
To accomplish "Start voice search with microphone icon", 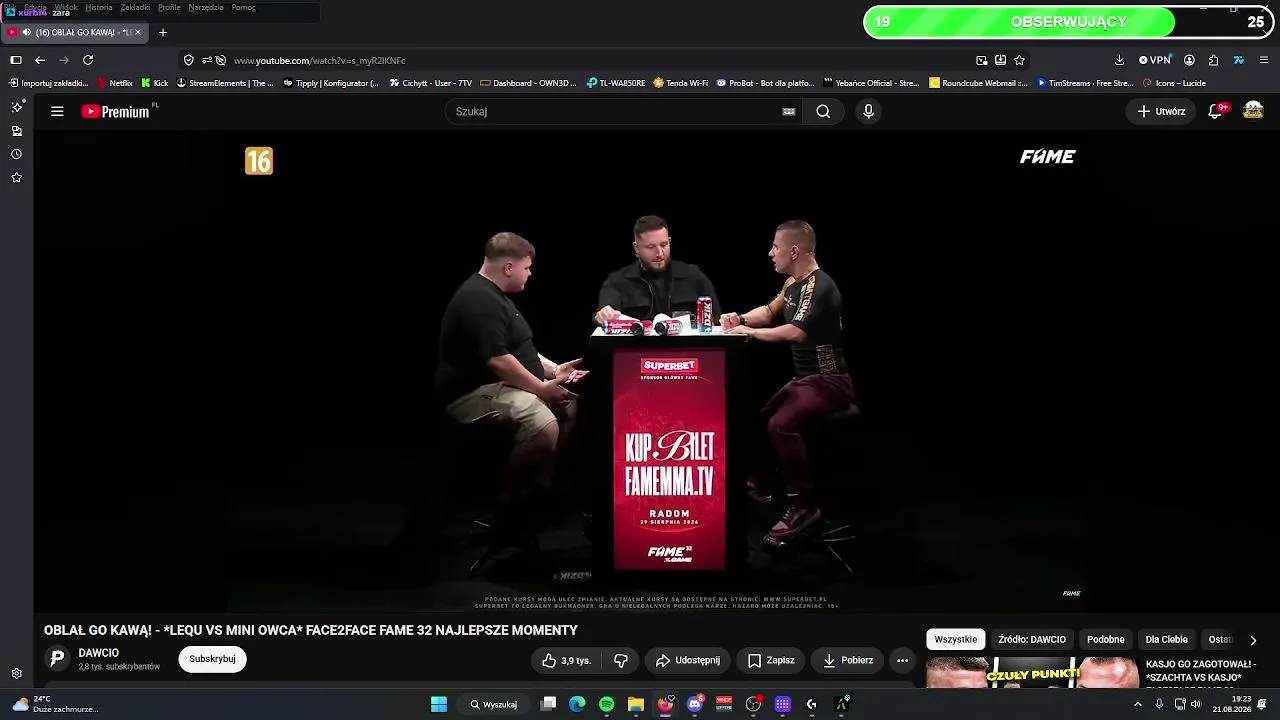I will pyautogui.click(x=868, y=112).
